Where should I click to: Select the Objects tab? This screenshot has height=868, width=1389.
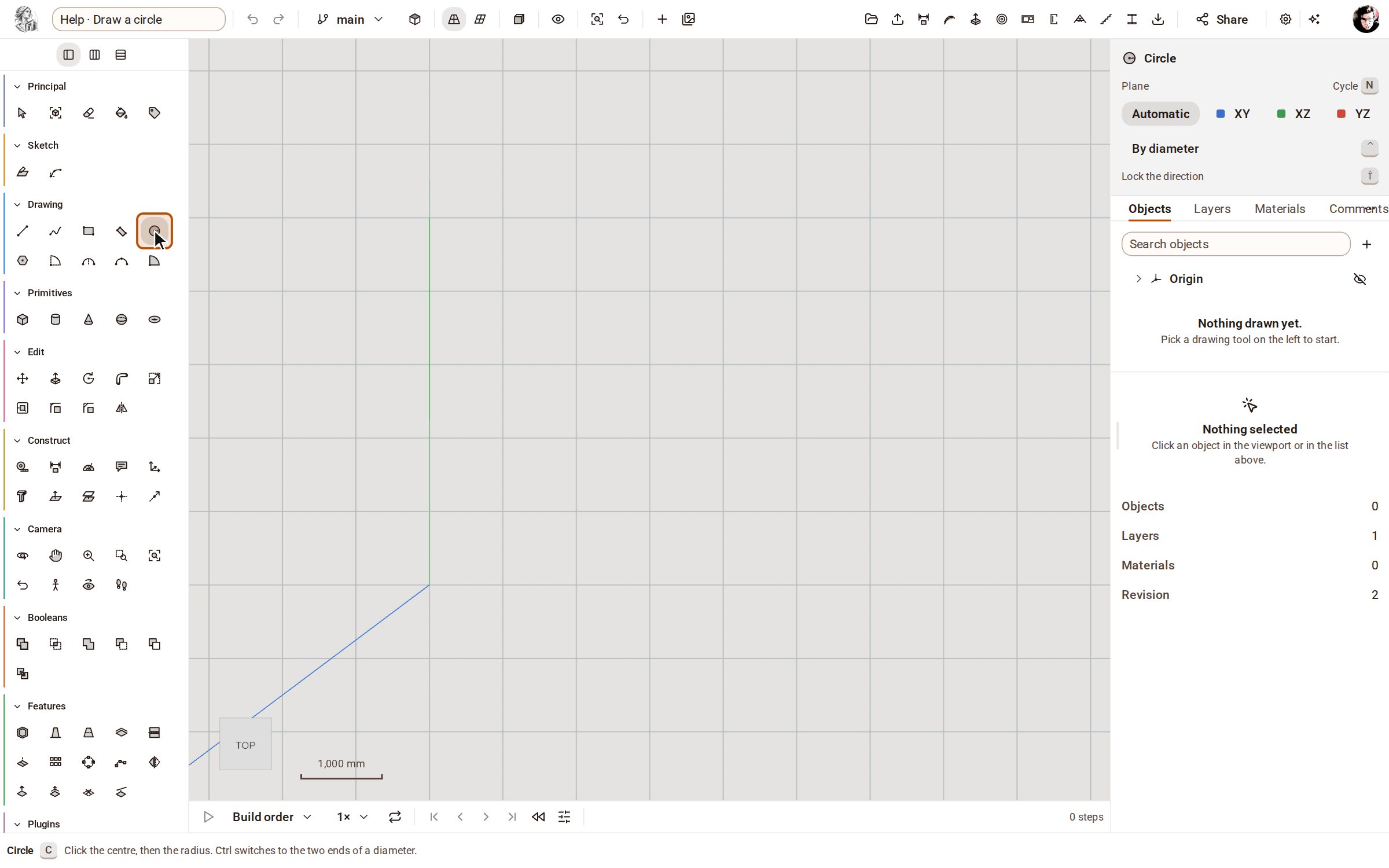pos(1149,209)
